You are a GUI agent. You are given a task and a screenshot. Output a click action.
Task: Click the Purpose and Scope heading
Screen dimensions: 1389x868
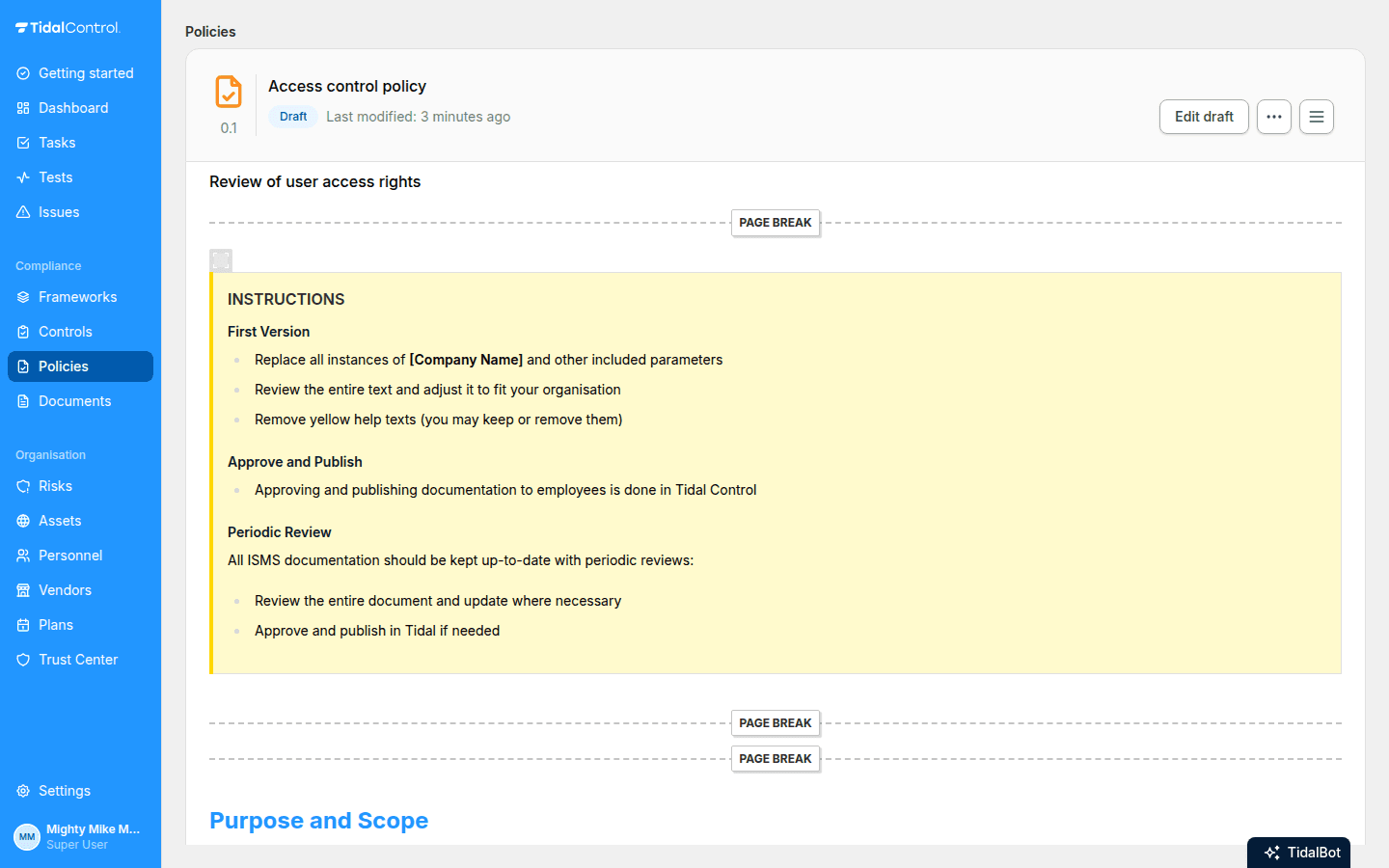tap(319, 821)
